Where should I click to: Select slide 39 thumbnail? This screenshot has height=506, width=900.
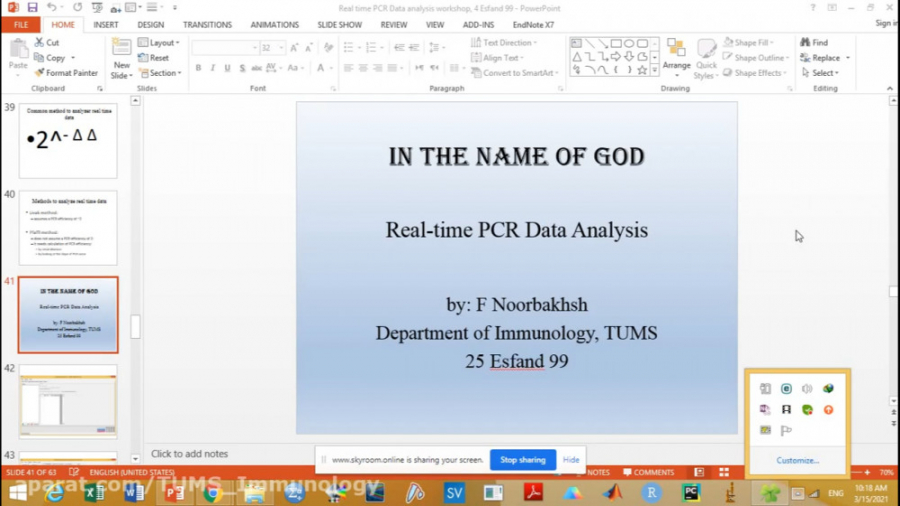pyautogui.click(x=68, y=141)
